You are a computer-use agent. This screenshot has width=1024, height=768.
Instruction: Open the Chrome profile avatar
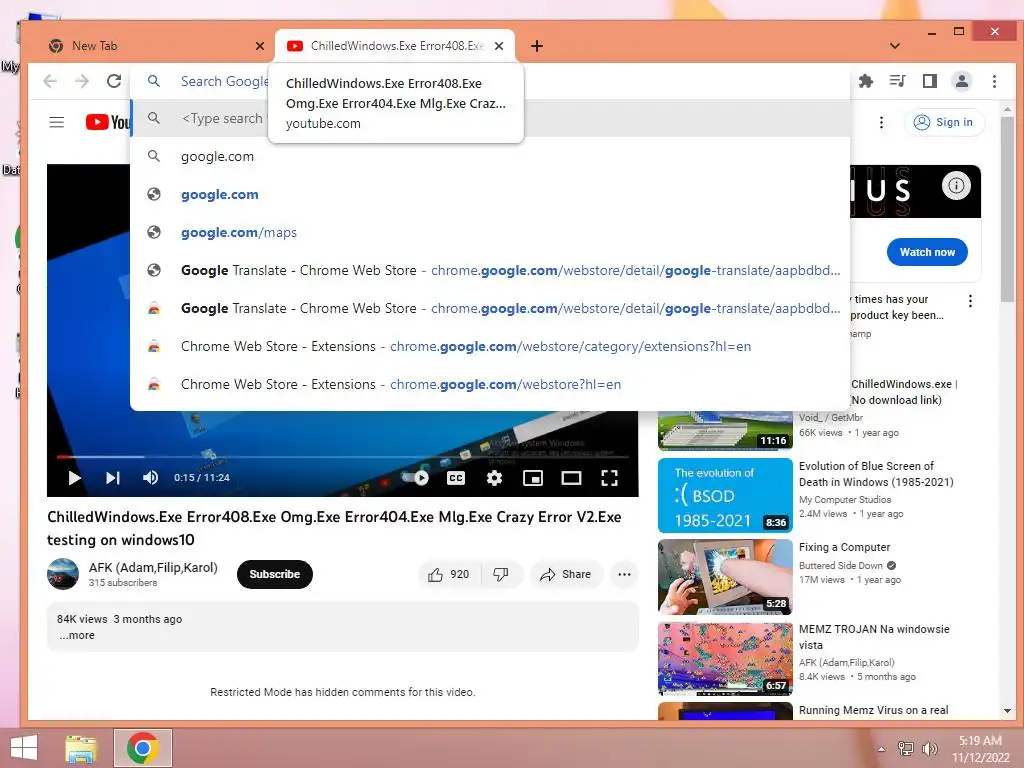click(962, 81)
